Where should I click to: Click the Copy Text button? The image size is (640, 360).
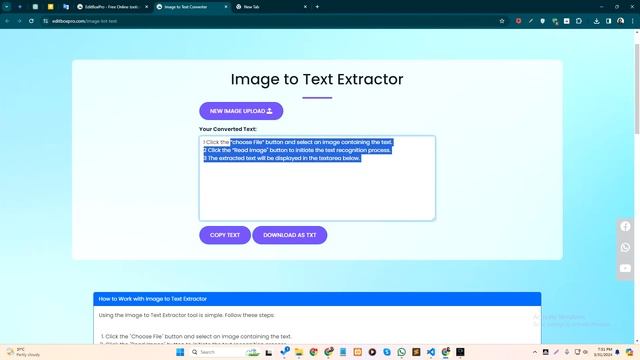tap(225, 235)
